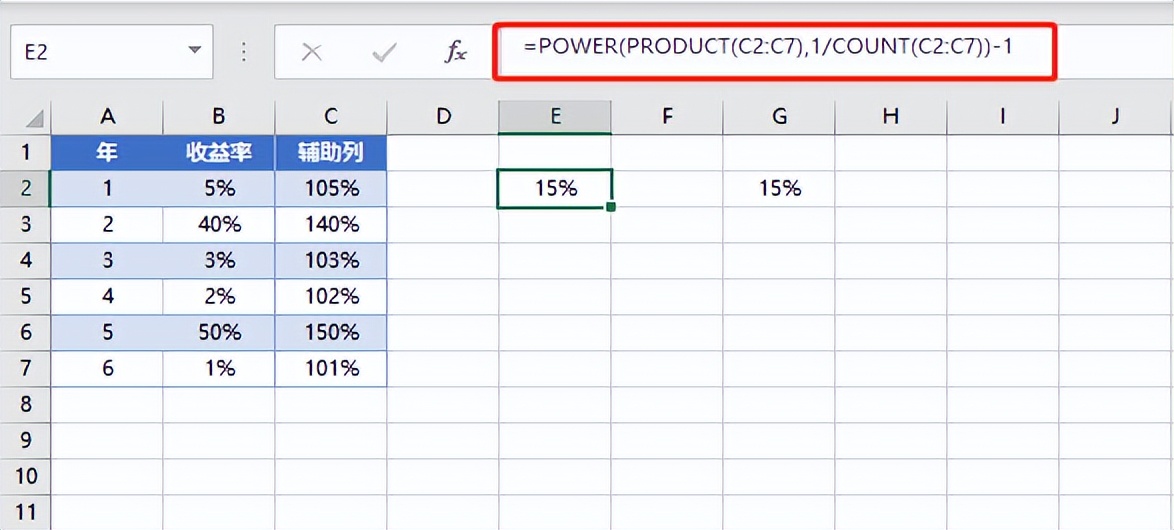Click the cell showing 150%
1174x530 pixels.
point(331,332)
